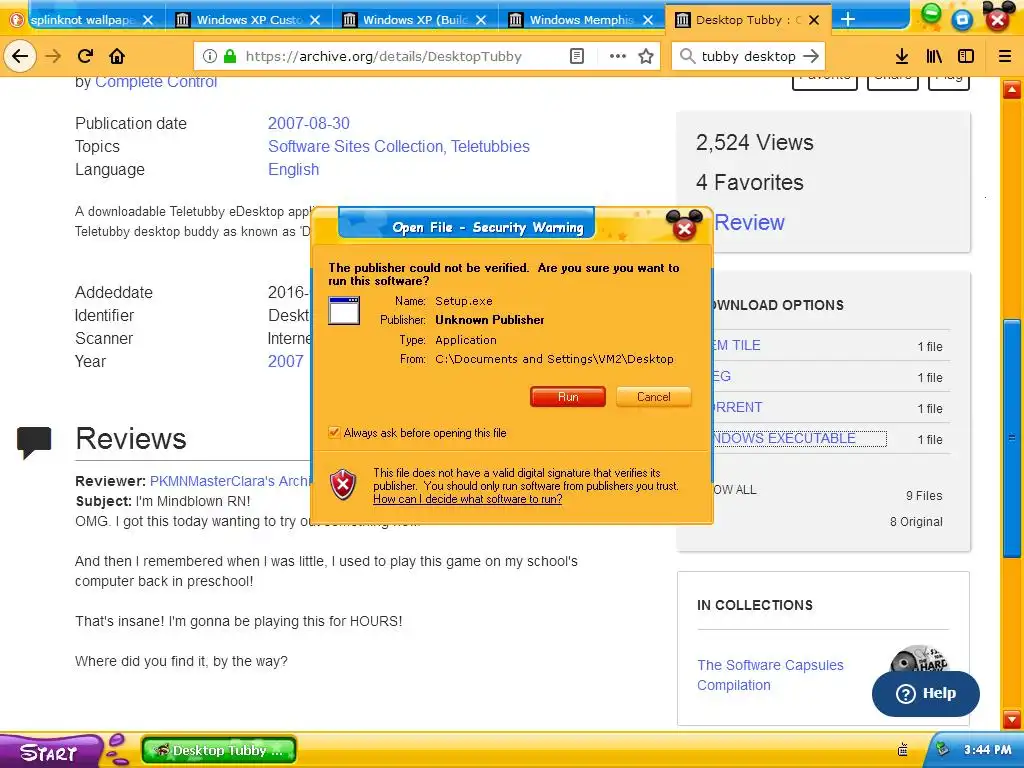Image resolution: width=1024 pixels, height=768 pixels.
Task: Toggle the sidebar panel
Action: coord(966,56)
